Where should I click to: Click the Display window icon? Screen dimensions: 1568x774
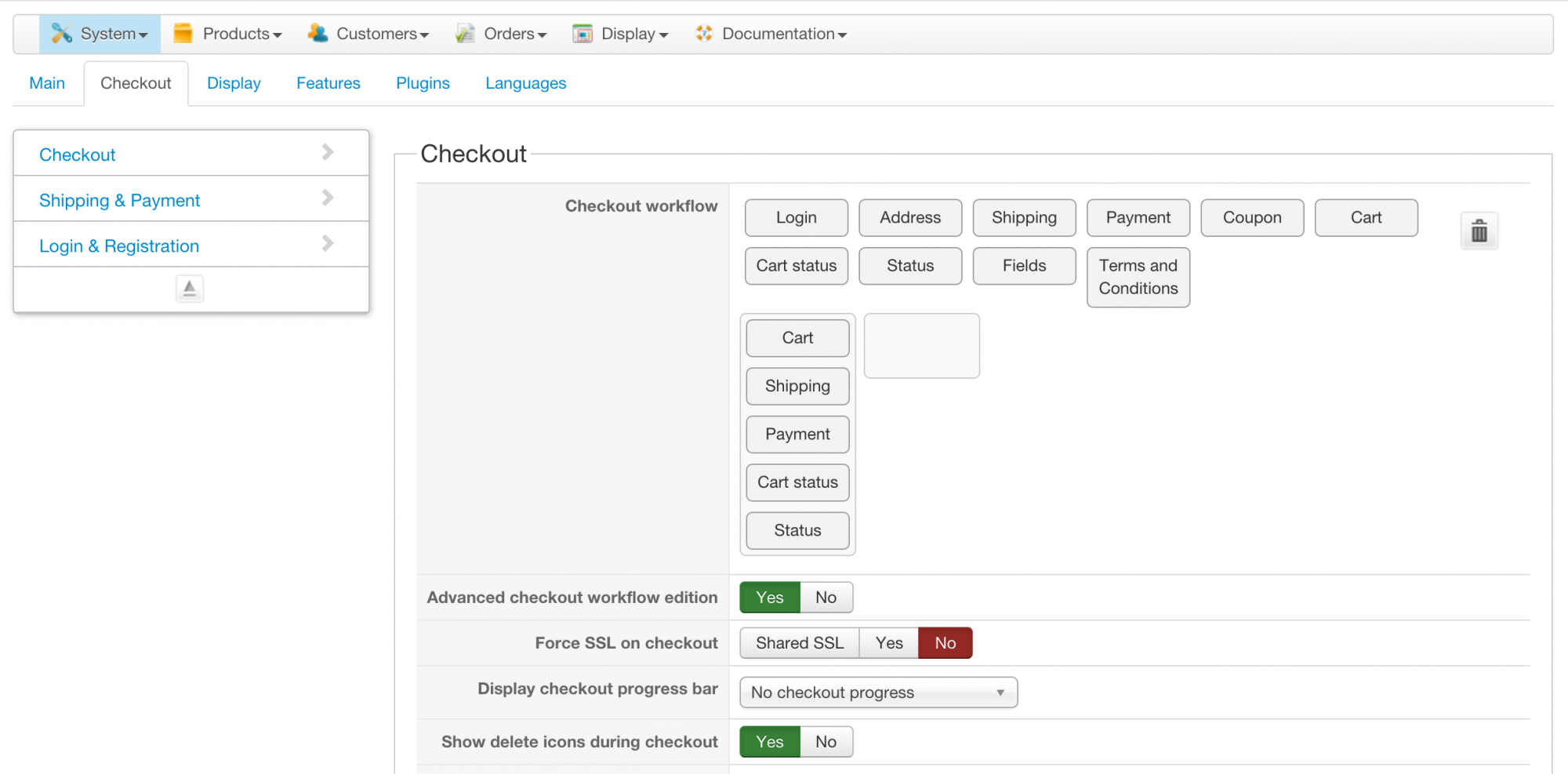583,34
